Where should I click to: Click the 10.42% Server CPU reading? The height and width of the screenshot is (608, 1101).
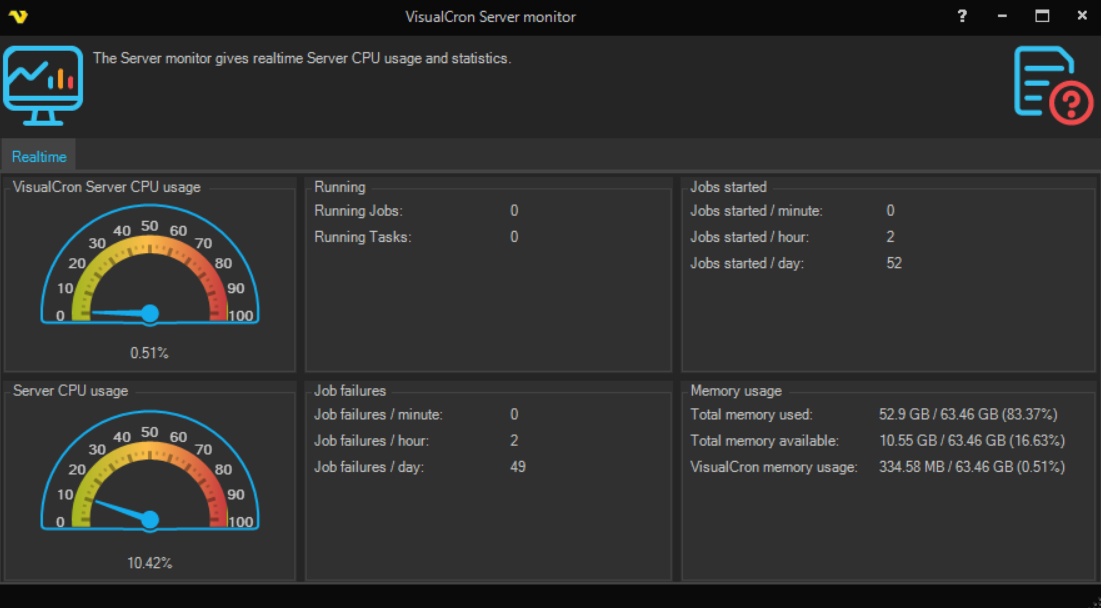(150, 563)
